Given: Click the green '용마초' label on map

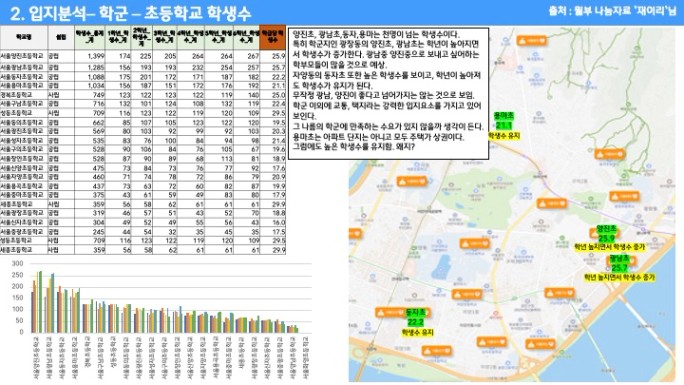Looking at the screenshot, I should 503,116.
